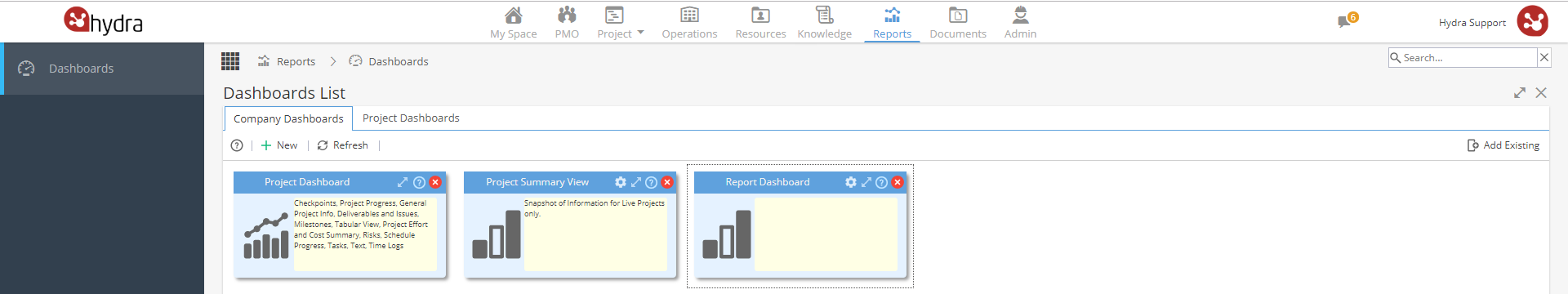Open settings for Project Summary View
The width and height of the screenshot is (1568, 294).
coord(621,182)
